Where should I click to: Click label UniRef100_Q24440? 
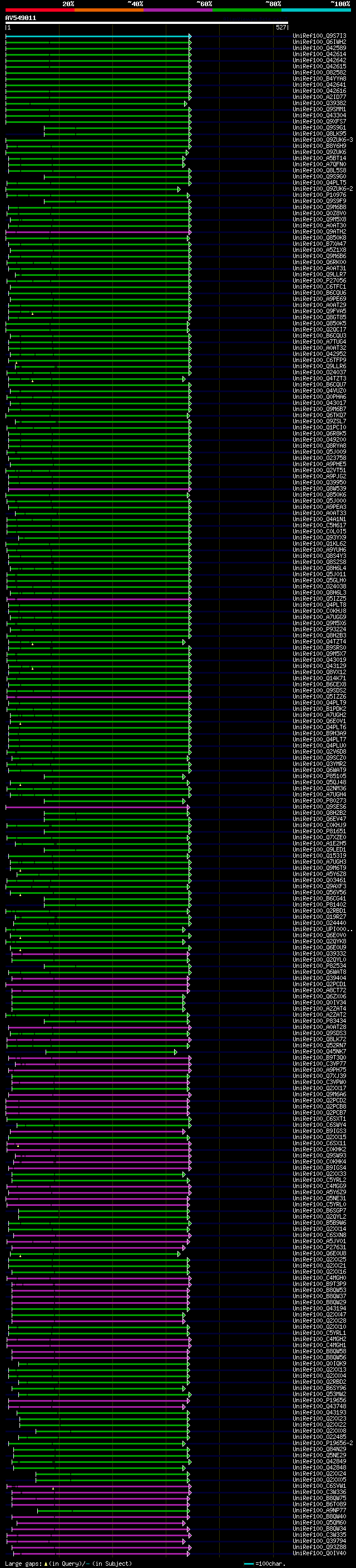pyautogui.click(x=319, y=923)
